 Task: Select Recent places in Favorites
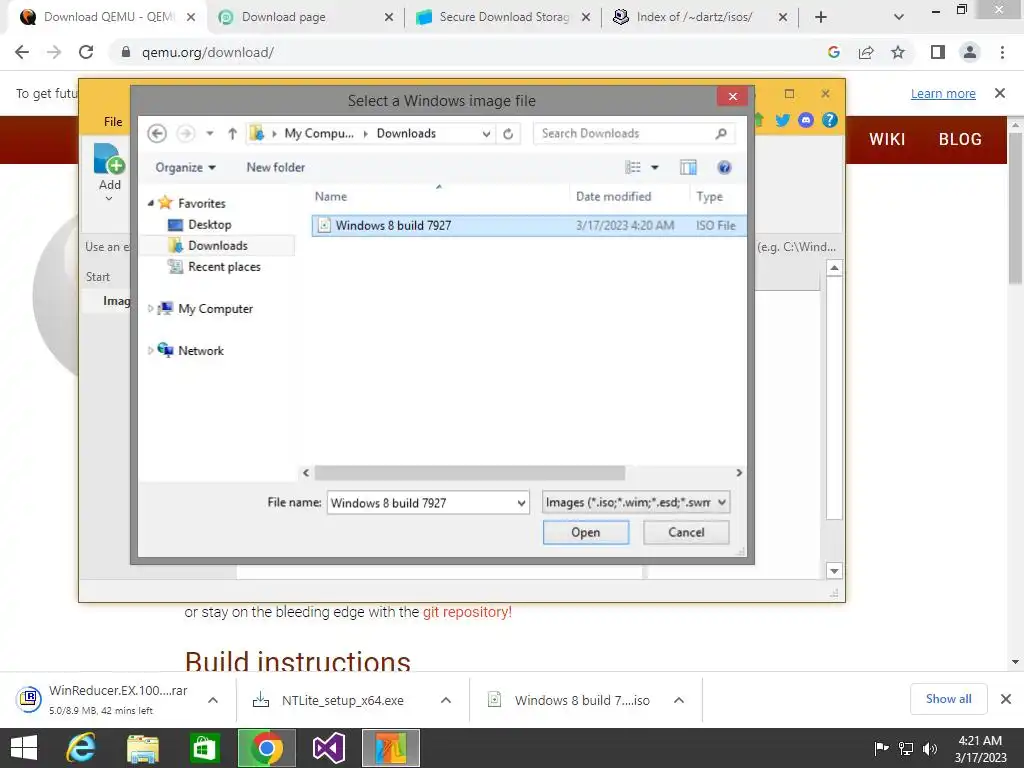224,267
